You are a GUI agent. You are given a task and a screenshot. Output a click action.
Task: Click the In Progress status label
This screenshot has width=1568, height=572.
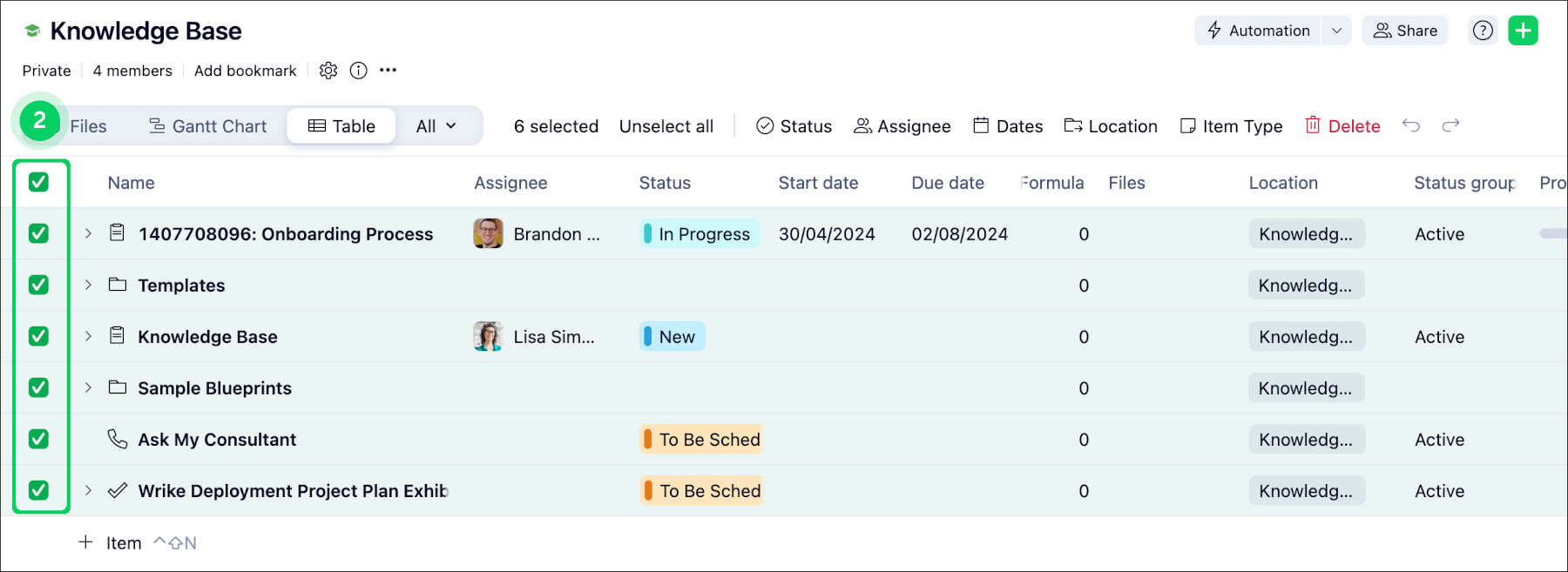coord(703,234)
